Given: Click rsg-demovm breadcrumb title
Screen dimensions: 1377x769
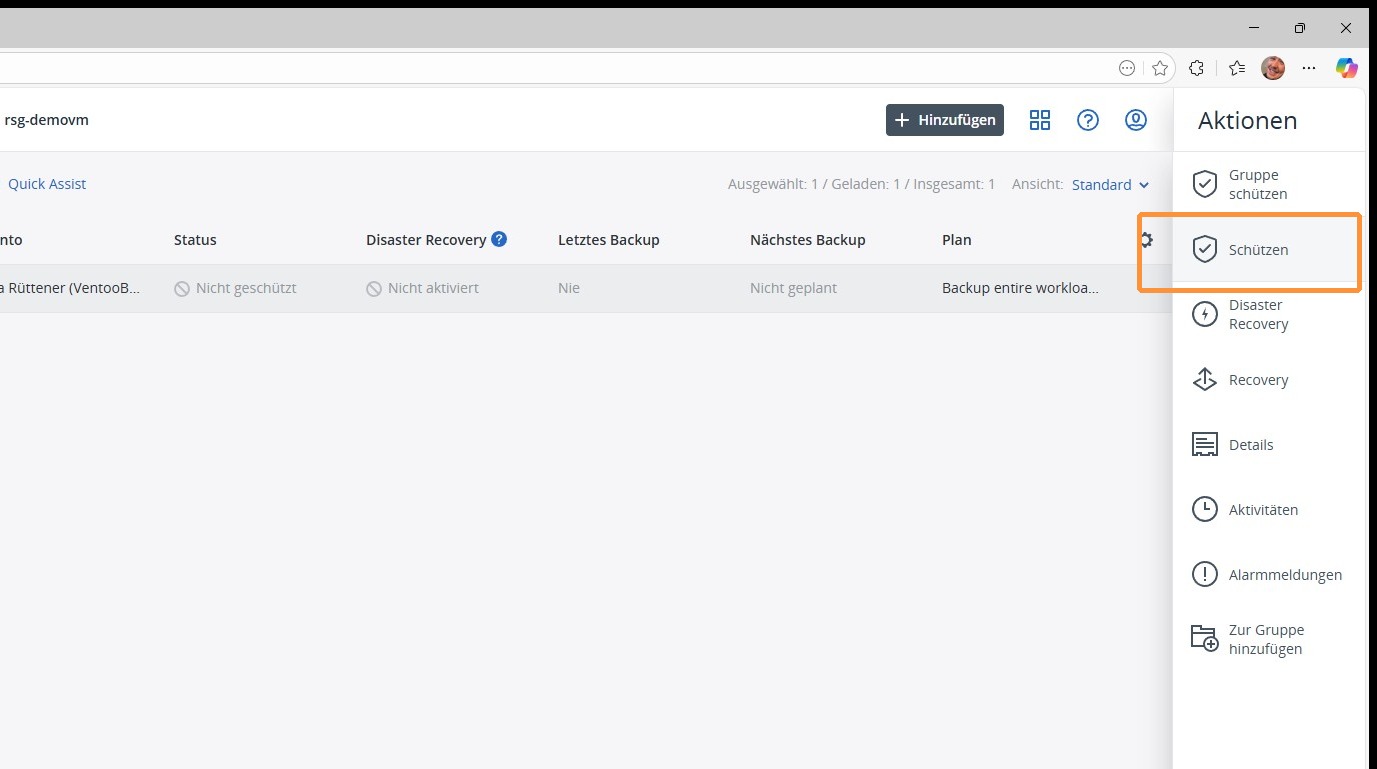Looking at the screenshot, I should (46, 120).
